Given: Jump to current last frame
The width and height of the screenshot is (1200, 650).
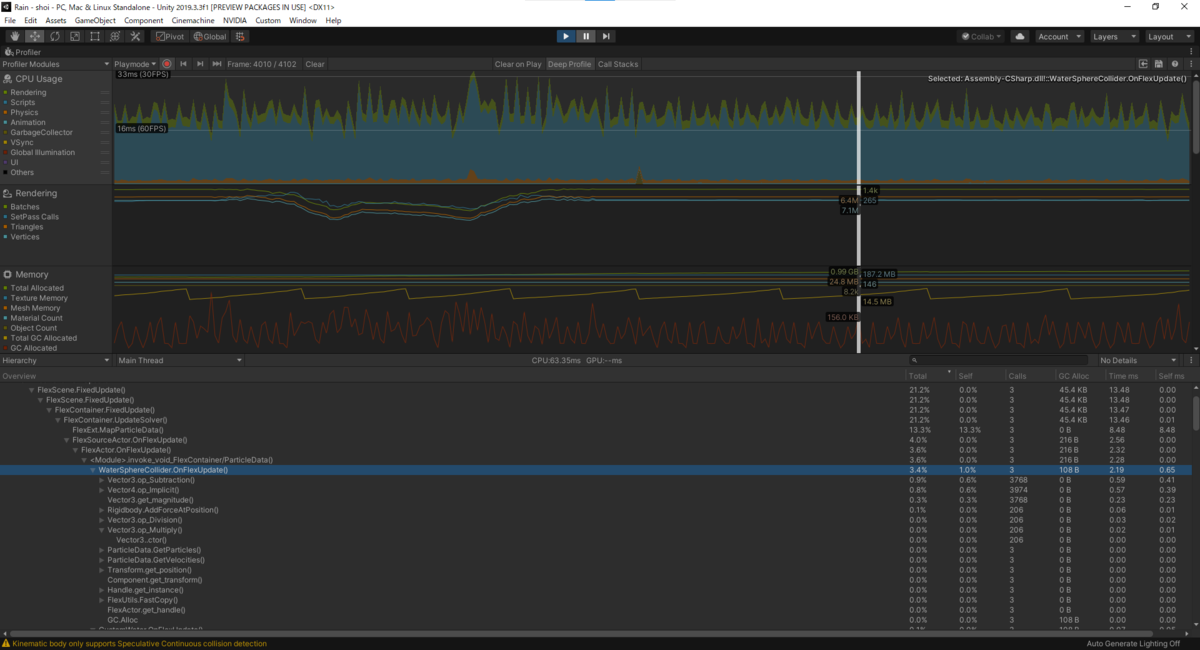Looking at the screenshot, I should [x=217, y=64].
